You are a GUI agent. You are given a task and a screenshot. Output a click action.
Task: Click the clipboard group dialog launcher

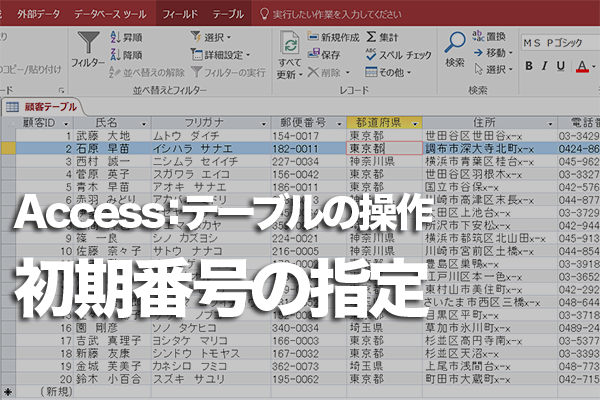coord(61,90)
